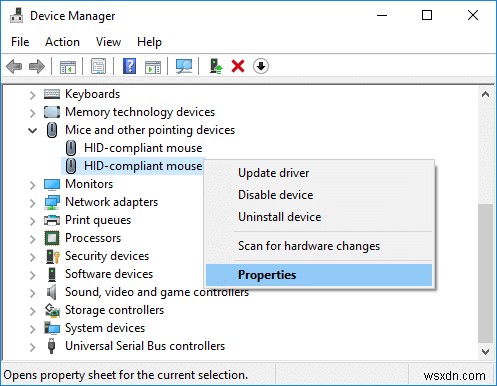Select the Print queues printer icon
Screen dimensions: 497x386
coord(52,220)
